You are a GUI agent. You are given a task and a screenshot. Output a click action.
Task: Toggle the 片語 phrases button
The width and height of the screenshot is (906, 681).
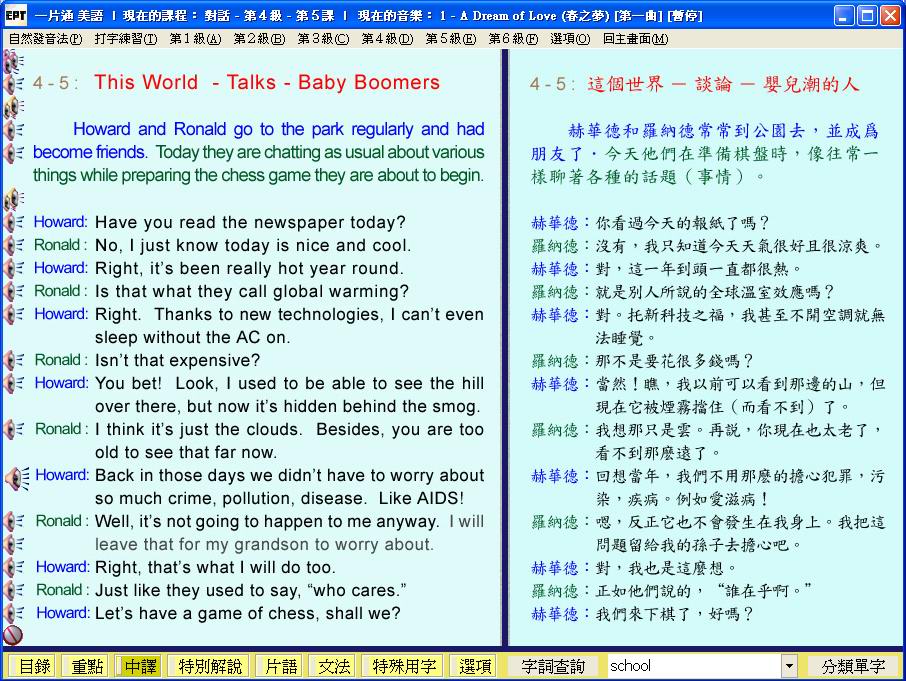point(277,666)
